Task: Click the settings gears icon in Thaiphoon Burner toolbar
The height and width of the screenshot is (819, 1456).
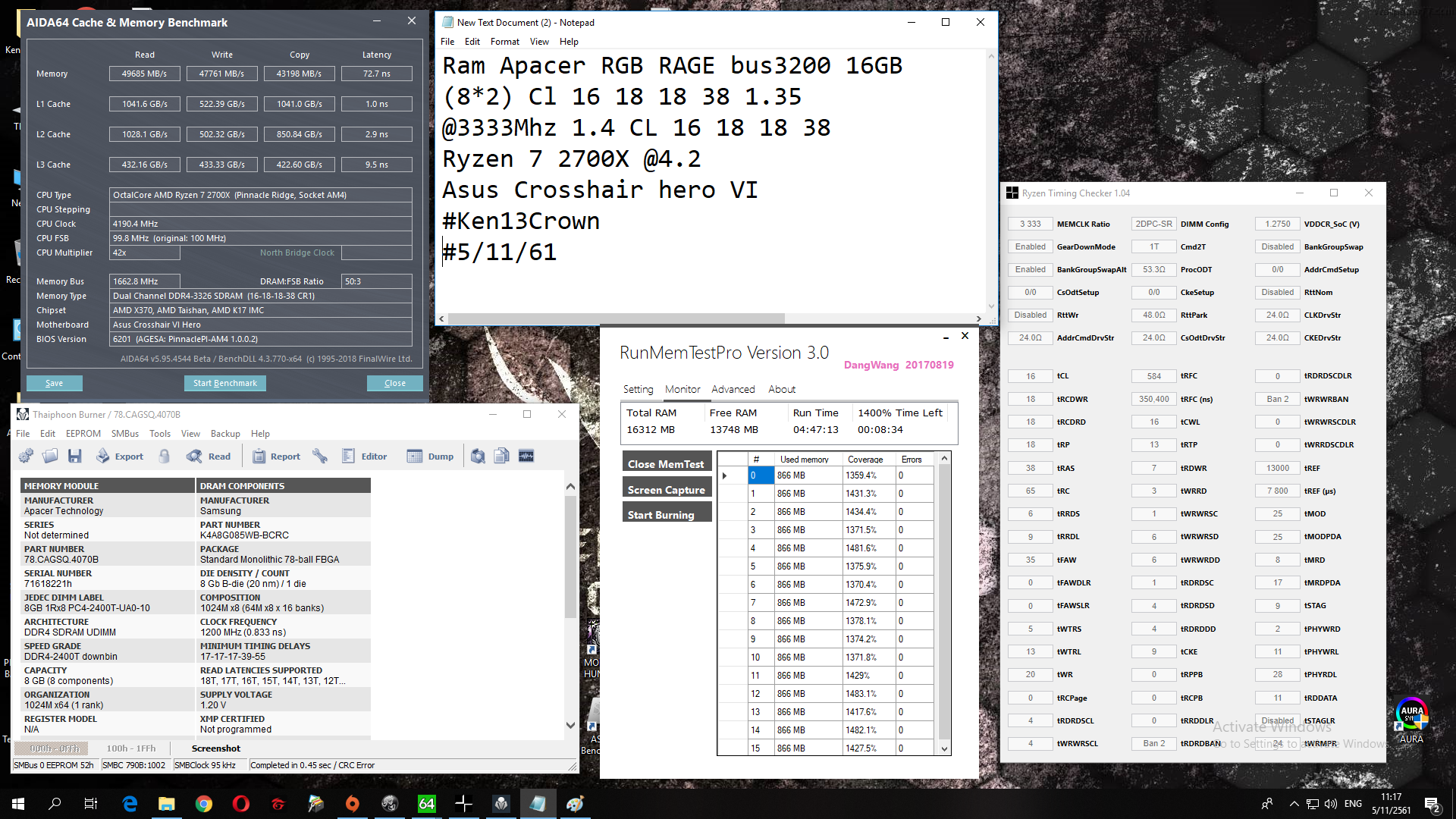Action: (26, 456)
